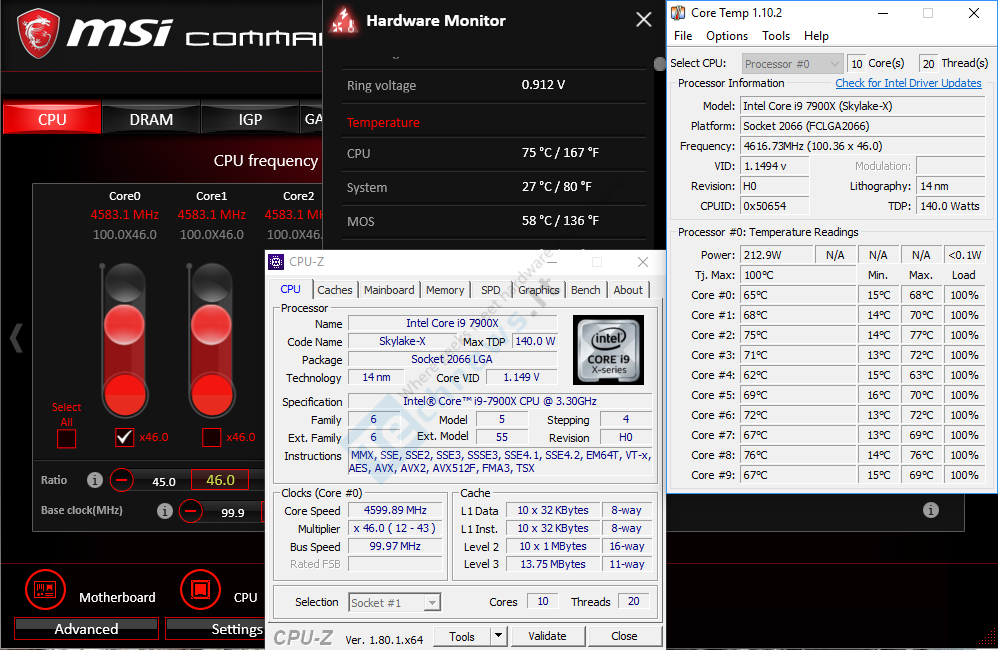Click the 99.9 Base clock value
998x650 pixels.
coord(232,512)
